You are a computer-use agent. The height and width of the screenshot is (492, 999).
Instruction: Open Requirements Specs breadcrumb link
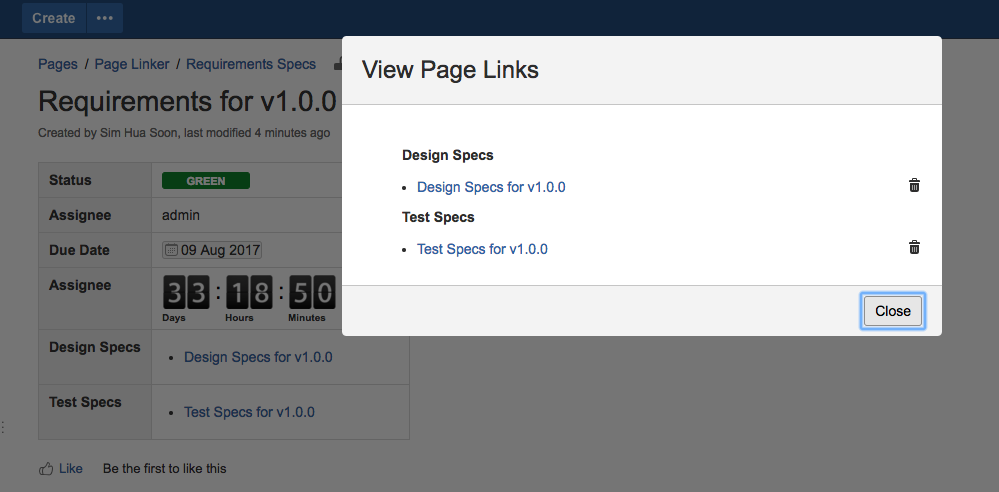click(x=251, y=64)
